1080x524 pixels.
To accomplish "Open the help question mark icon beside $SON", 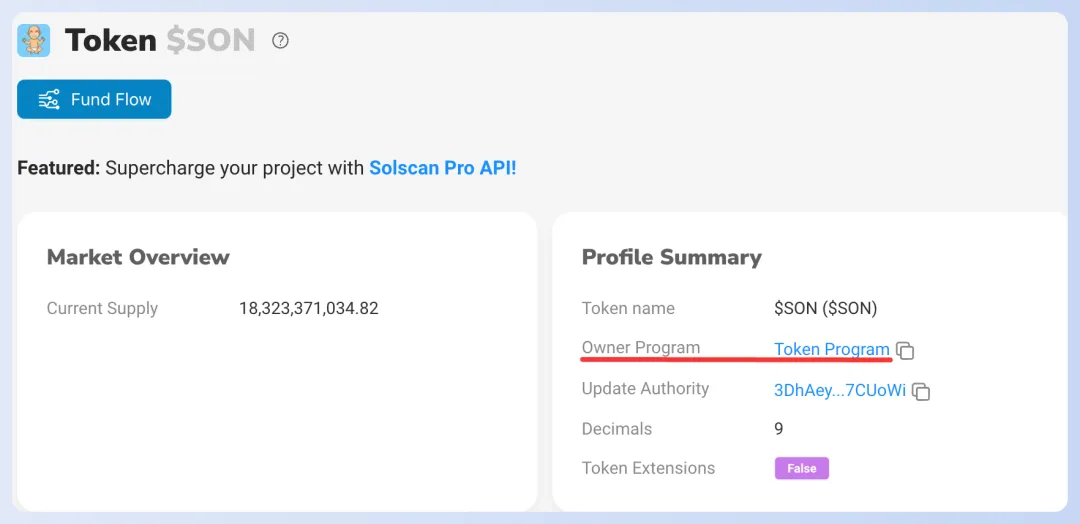I will tap(280, 41).
